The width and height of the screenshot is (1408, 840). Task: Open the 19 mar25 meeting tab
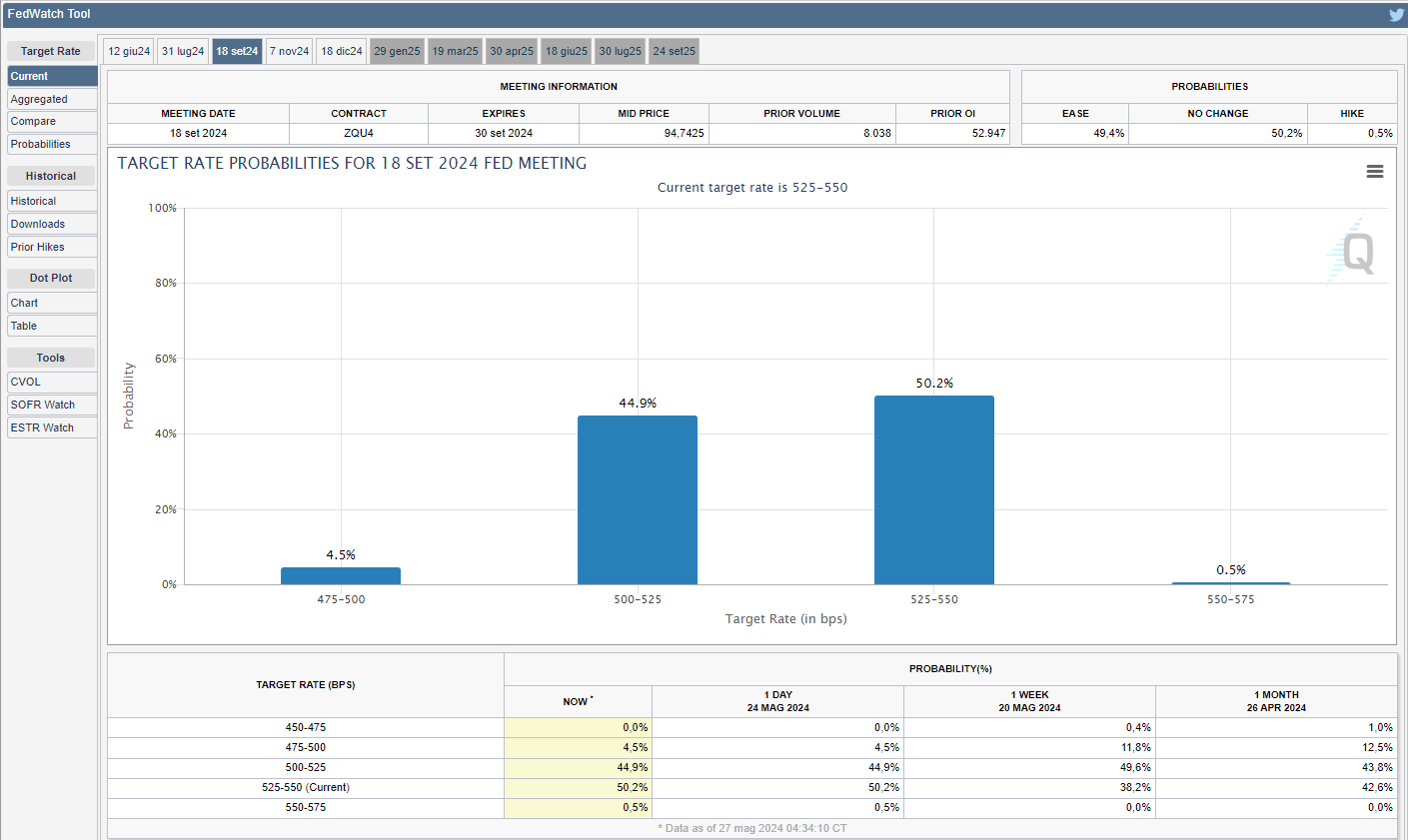(x=455, y=51)
